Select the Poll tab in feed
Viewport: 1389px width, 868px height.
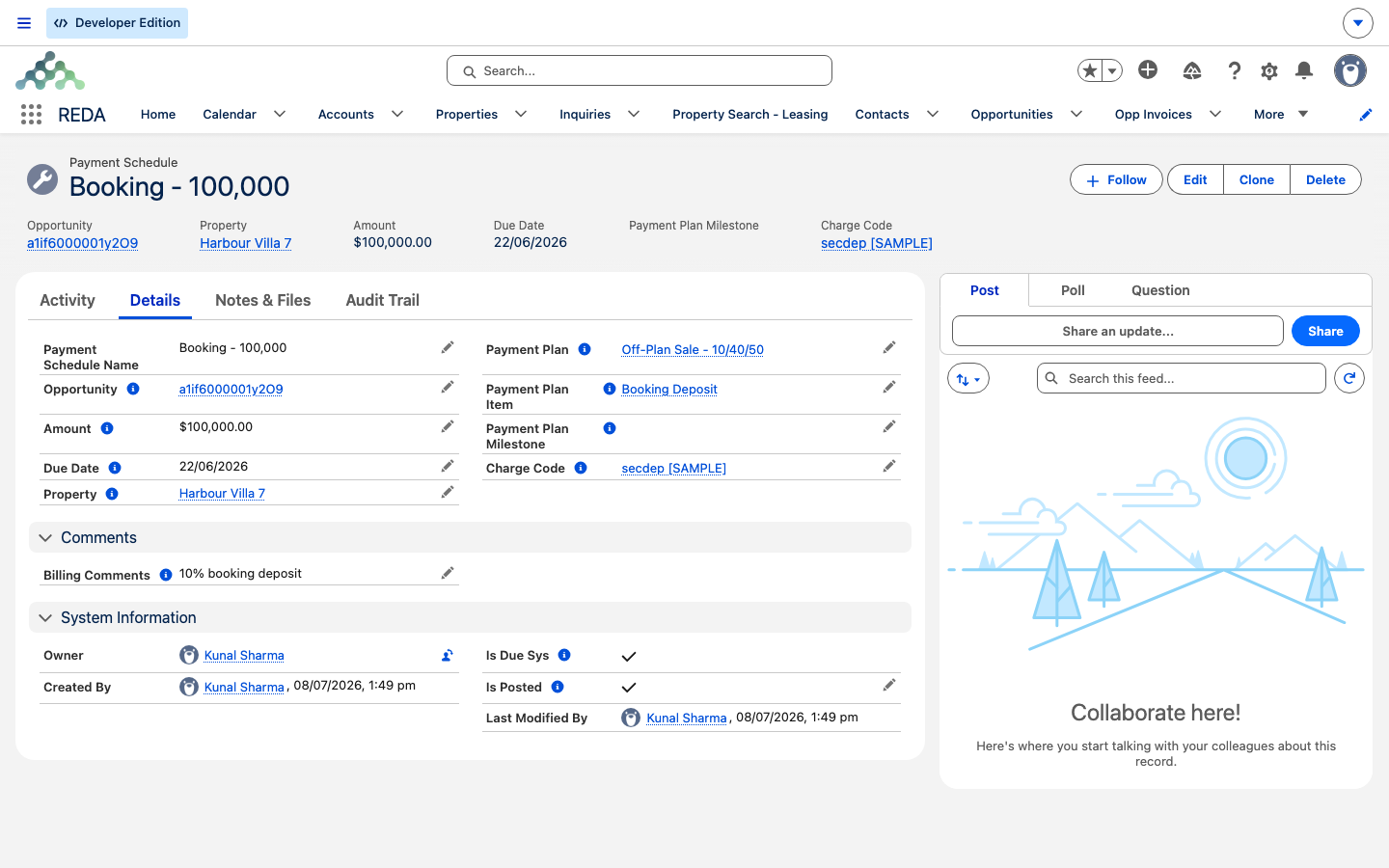coord(1073,290)
